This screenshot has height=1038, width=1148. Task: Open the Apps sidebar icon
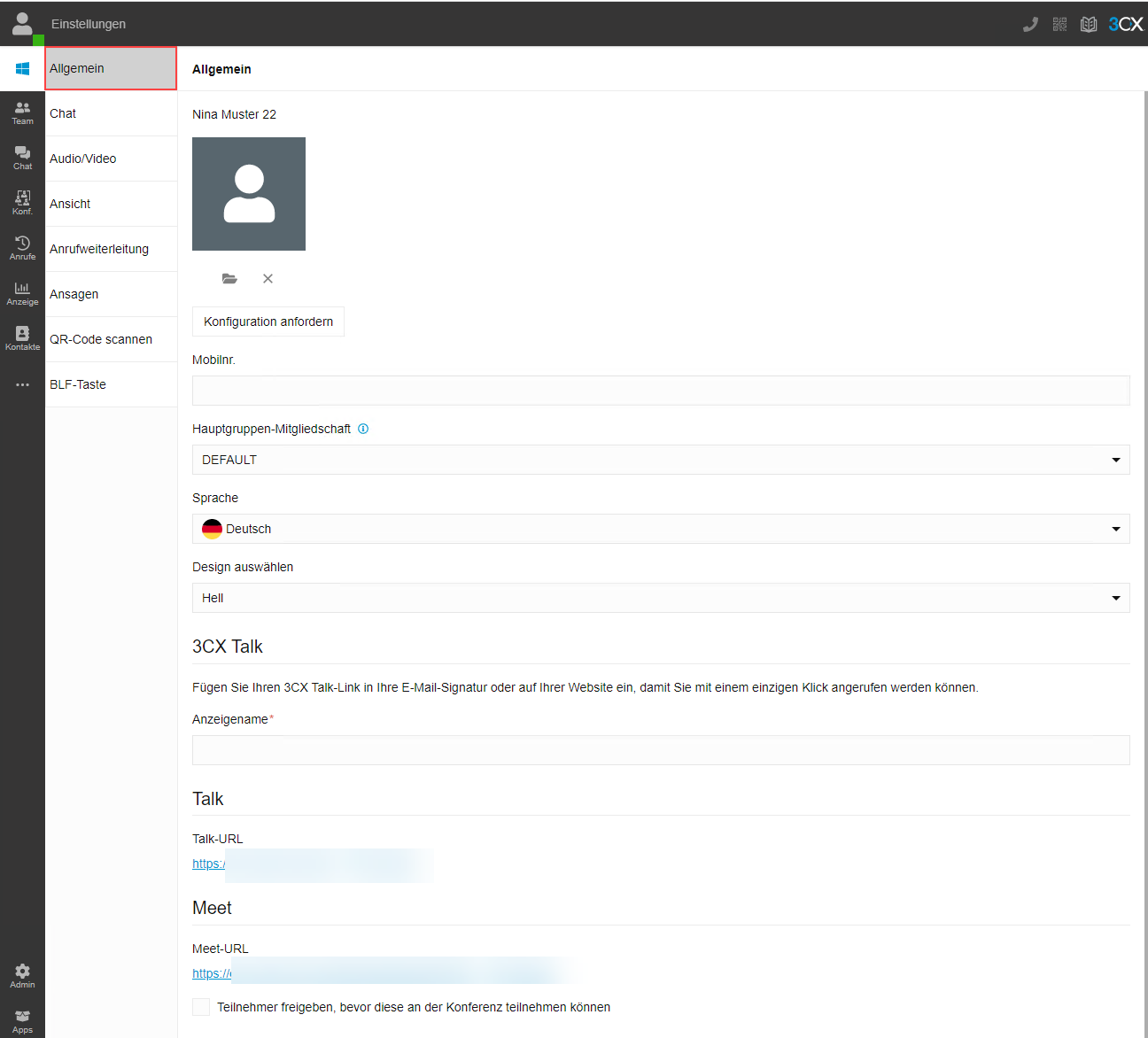point(22,1021)
